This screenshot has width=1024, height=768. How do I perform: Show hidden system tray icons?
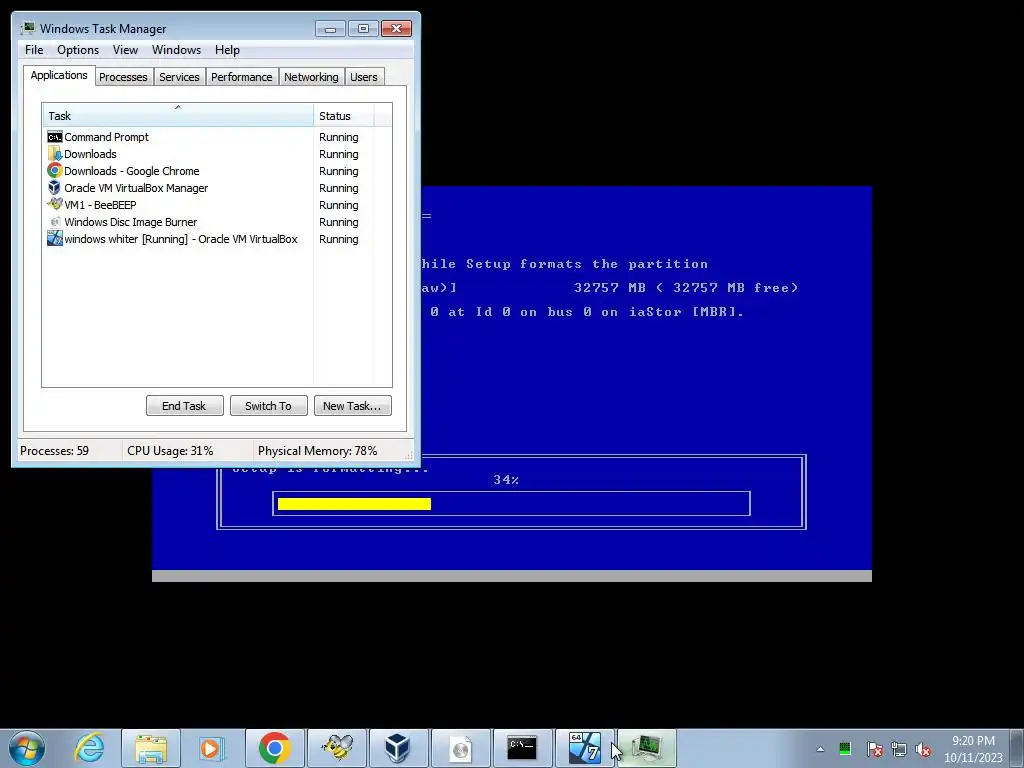820,749
